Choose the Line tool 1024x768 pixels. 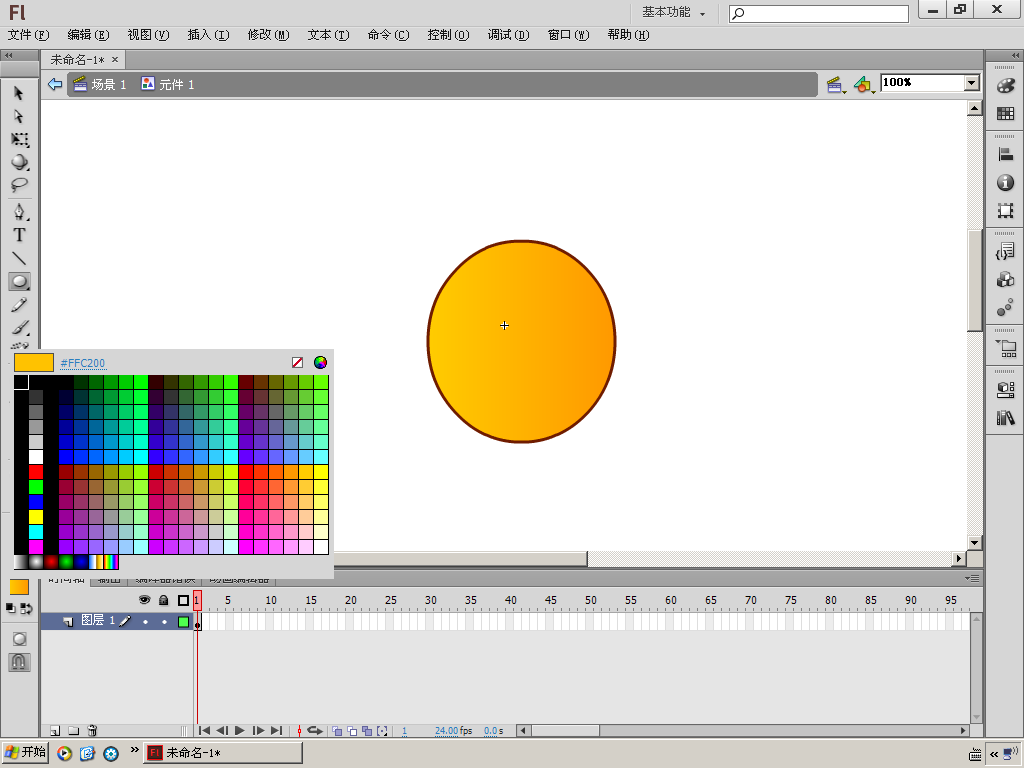19,258
